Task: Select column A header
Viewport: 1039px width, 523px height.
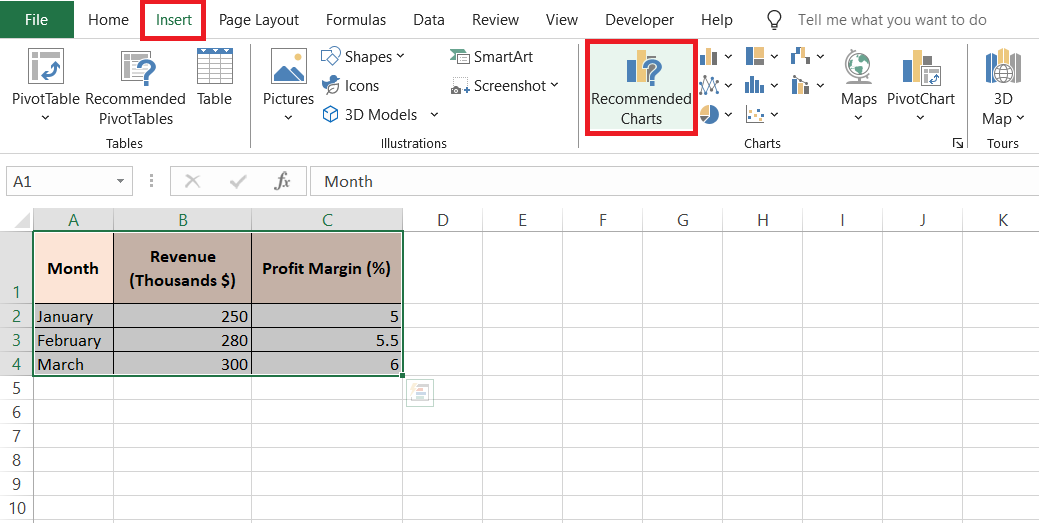Action: tap(74, 219)
